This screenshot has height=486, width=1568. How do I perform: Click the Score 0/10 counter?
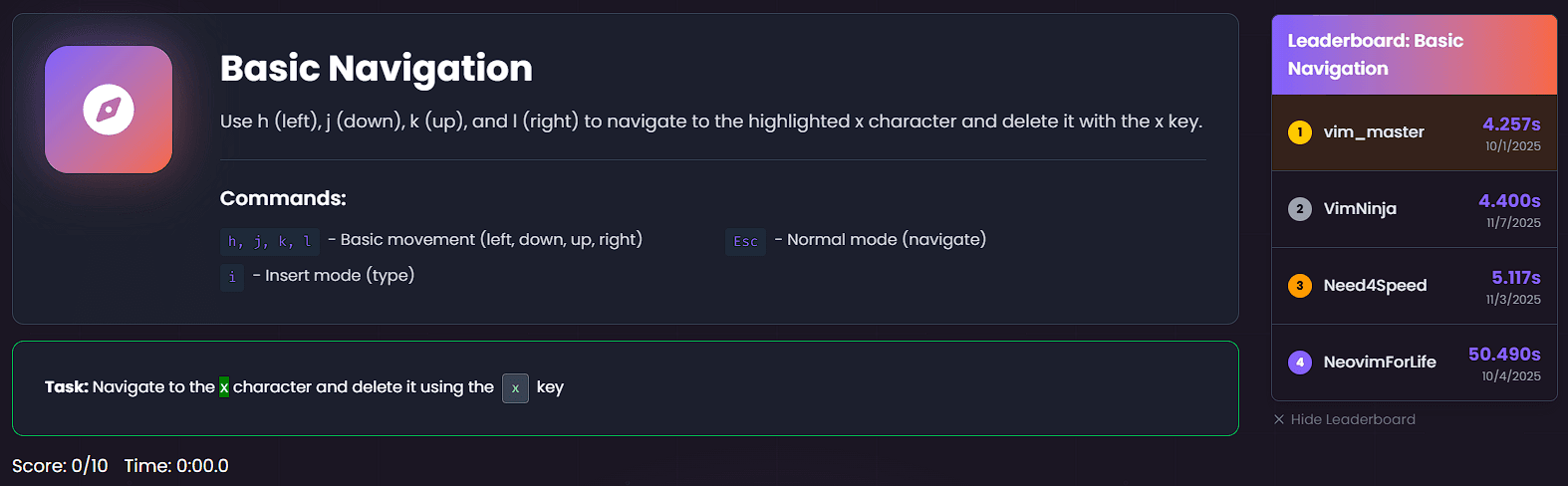pos(60,466)
